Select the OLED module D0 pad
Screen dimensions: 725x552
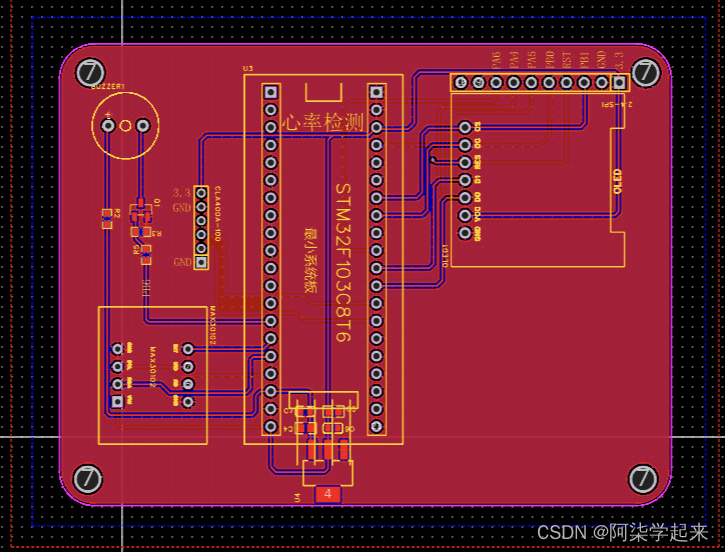[465, 197]
